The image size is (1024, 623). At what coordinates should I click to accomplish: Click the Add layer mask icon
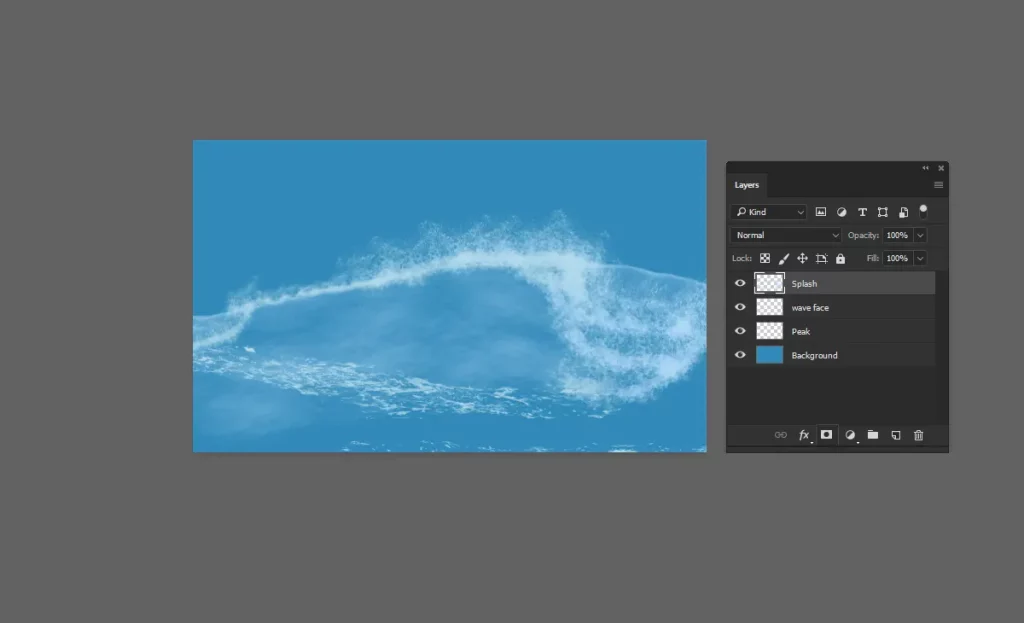[825, 435]
